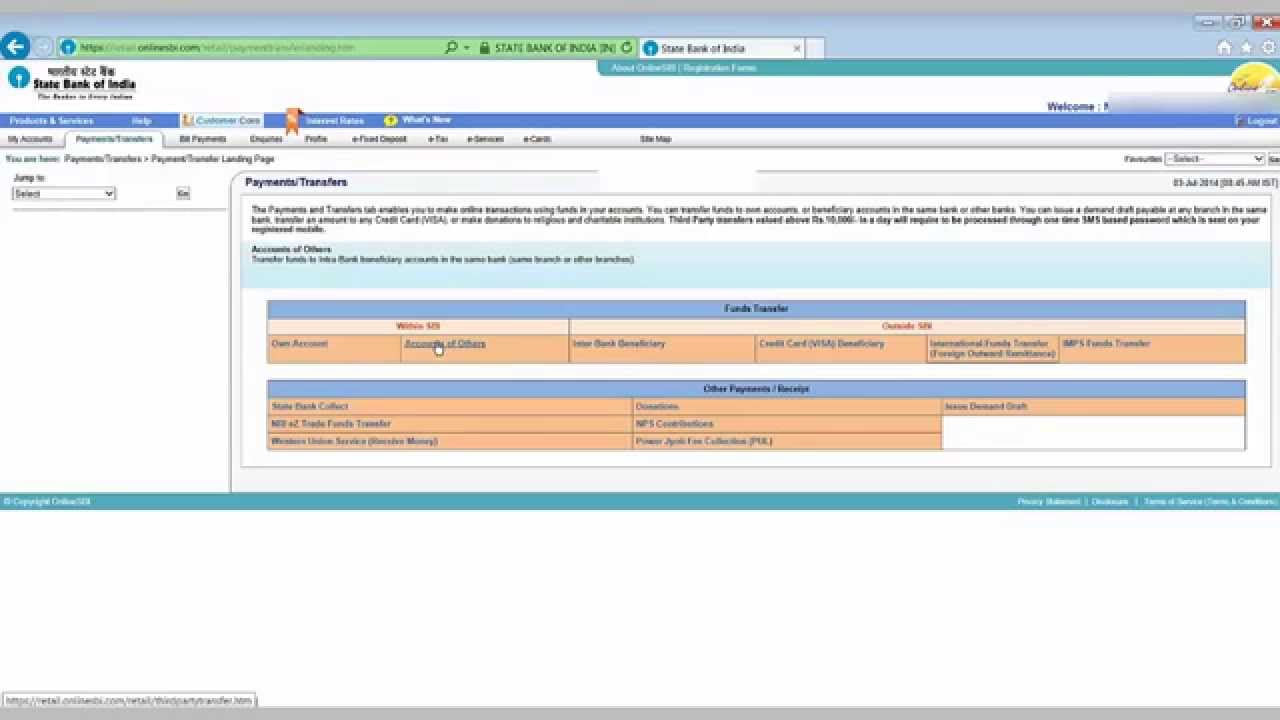The height and width of the screenshot is (720, 1280).
Task: Click the IMPS Funds Transfer link
Action: pyautogui.click(x=1106, y=344)
